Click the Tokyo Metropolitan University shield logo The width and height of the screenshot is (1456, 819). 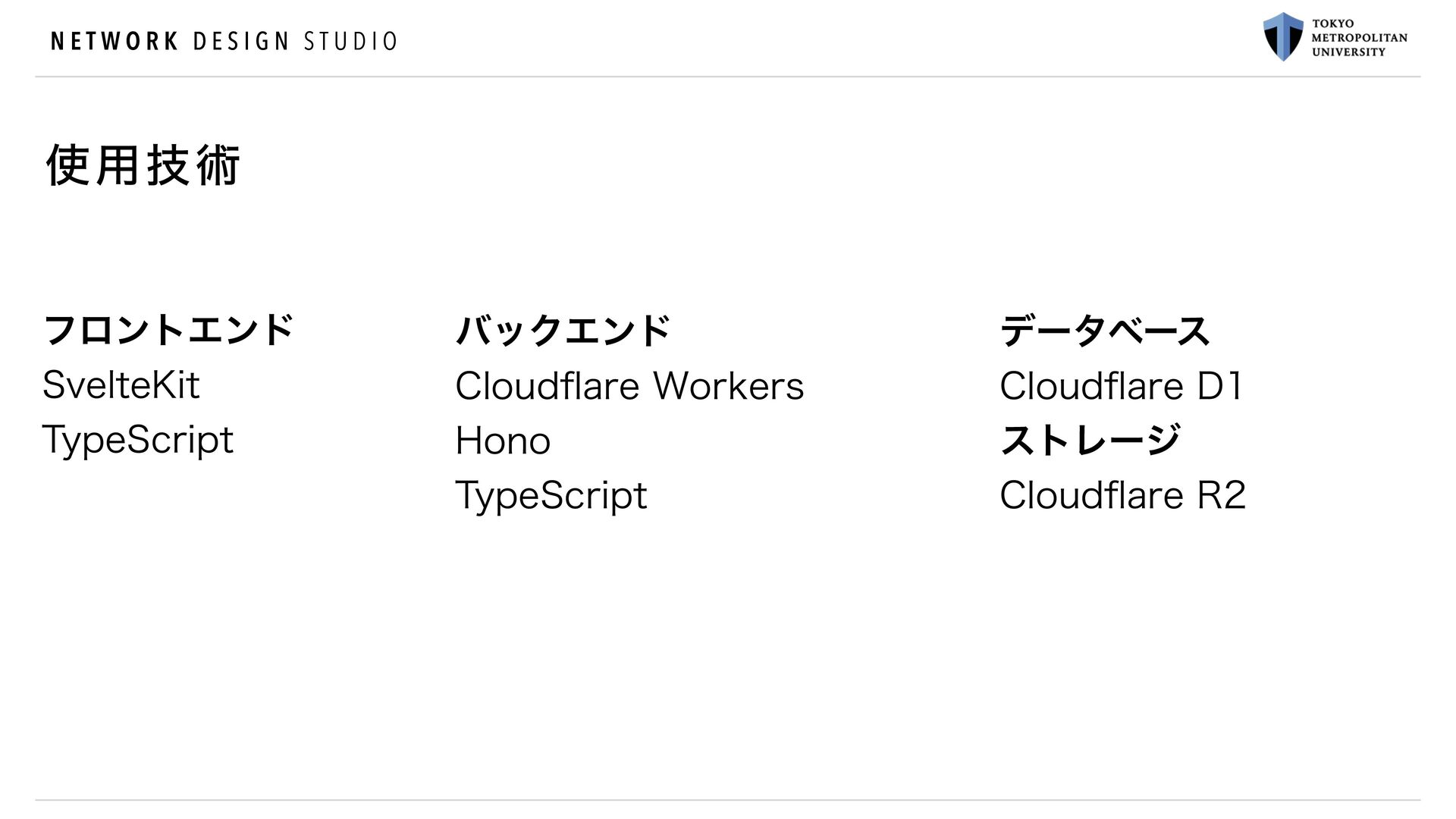[1283, 36]
